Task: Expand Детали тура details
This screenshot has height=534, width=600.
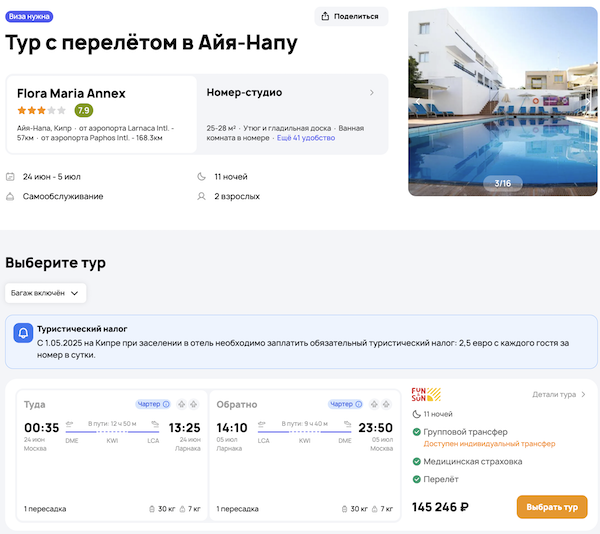Action: tap(559, 394)
